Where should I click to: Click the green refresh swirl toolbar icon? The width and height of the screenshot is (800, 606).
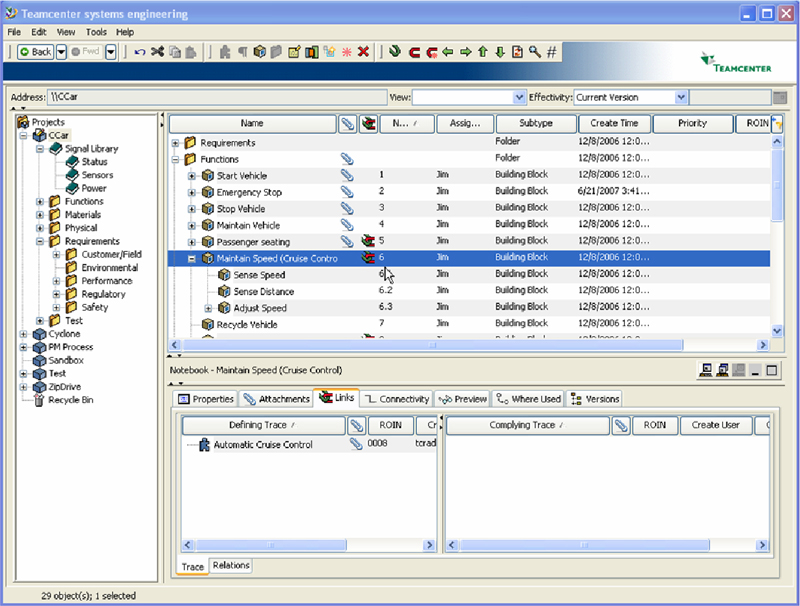click(x=394, y=52)
